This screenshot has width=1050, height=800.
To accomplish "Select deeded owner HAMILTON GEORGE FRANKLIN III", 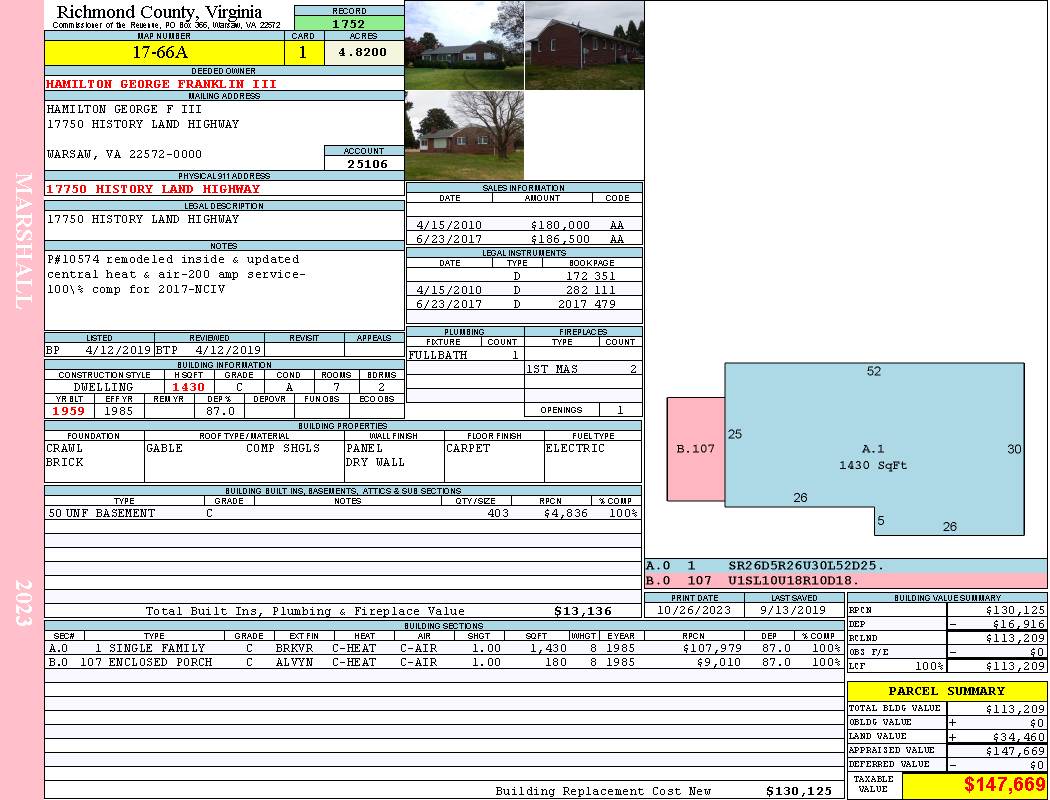I will 161,84.
